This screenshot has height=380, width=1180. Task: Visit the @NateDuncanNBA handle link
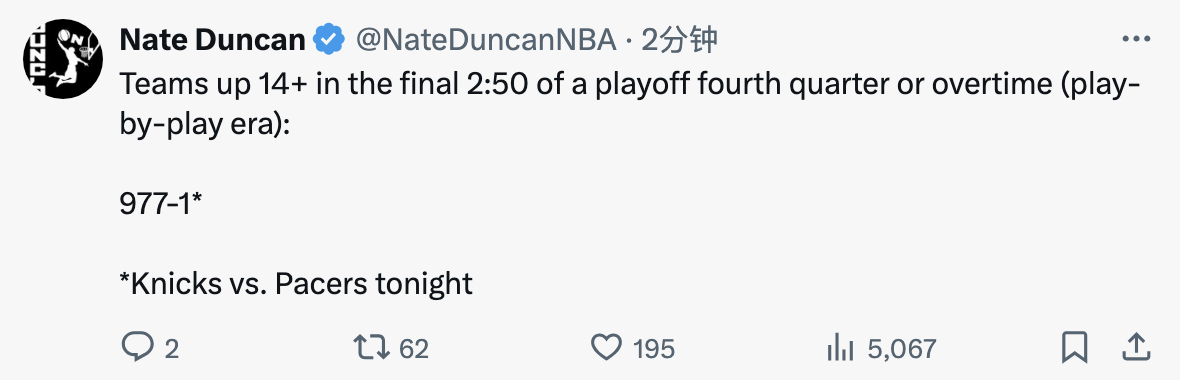485,39
